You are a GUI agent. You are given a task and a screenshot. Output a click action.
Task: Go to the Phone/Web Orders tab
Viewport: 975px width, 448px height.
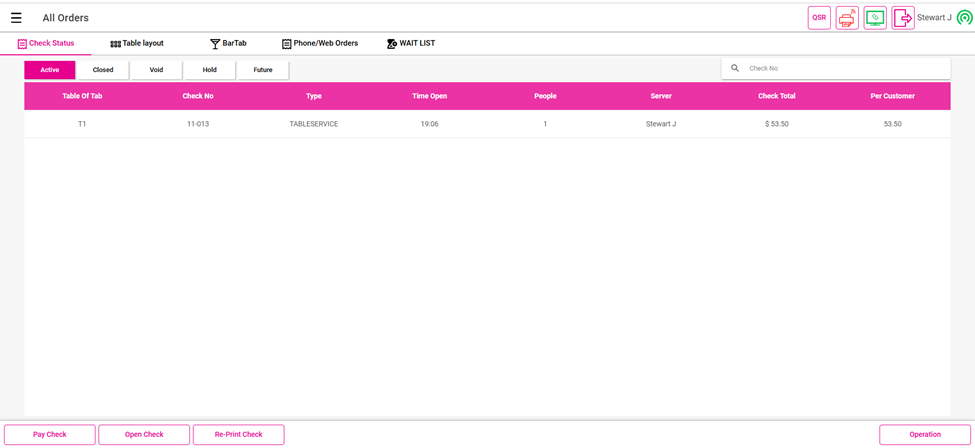(x=320, y=44)
